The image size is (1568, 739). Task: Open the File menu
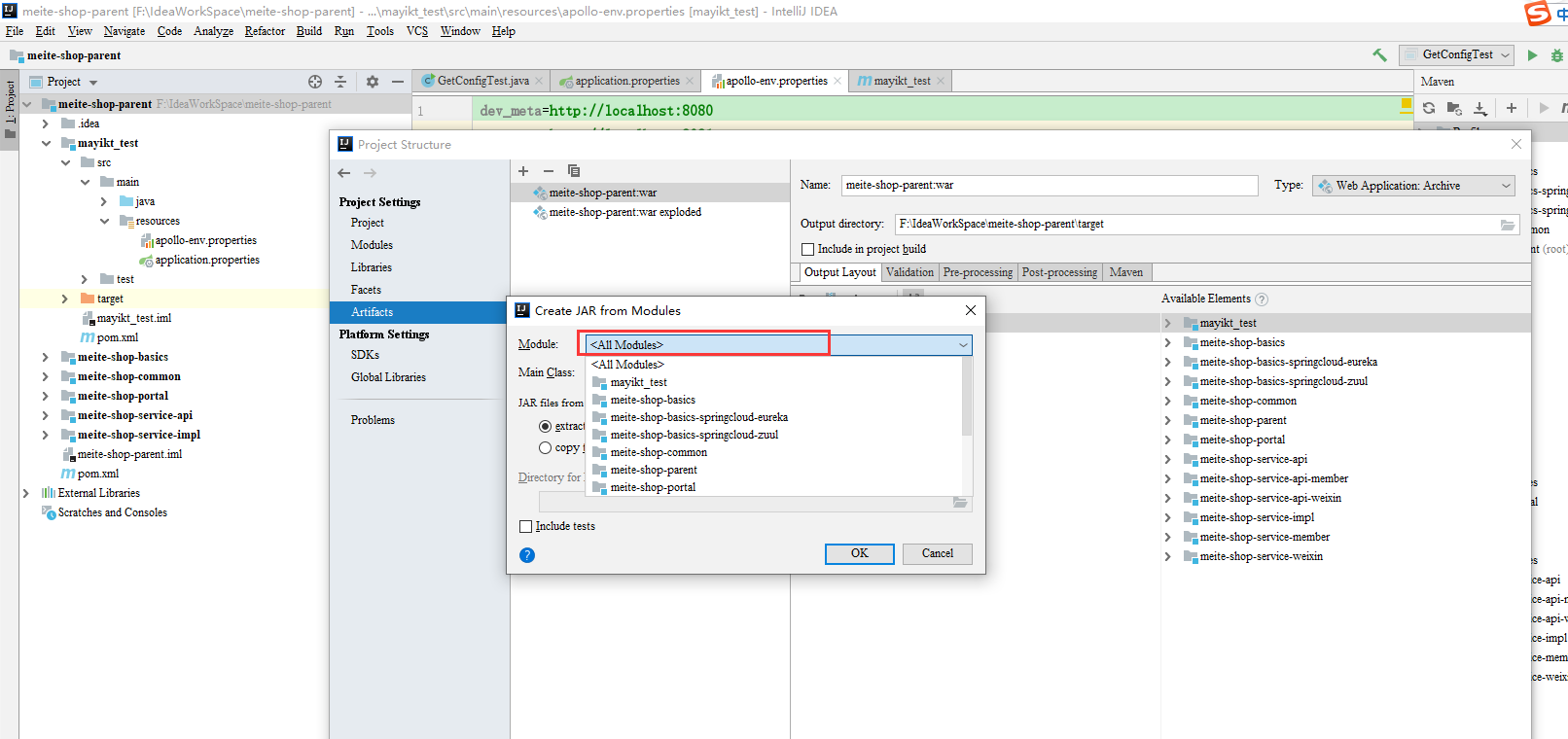tap(15, 31)
